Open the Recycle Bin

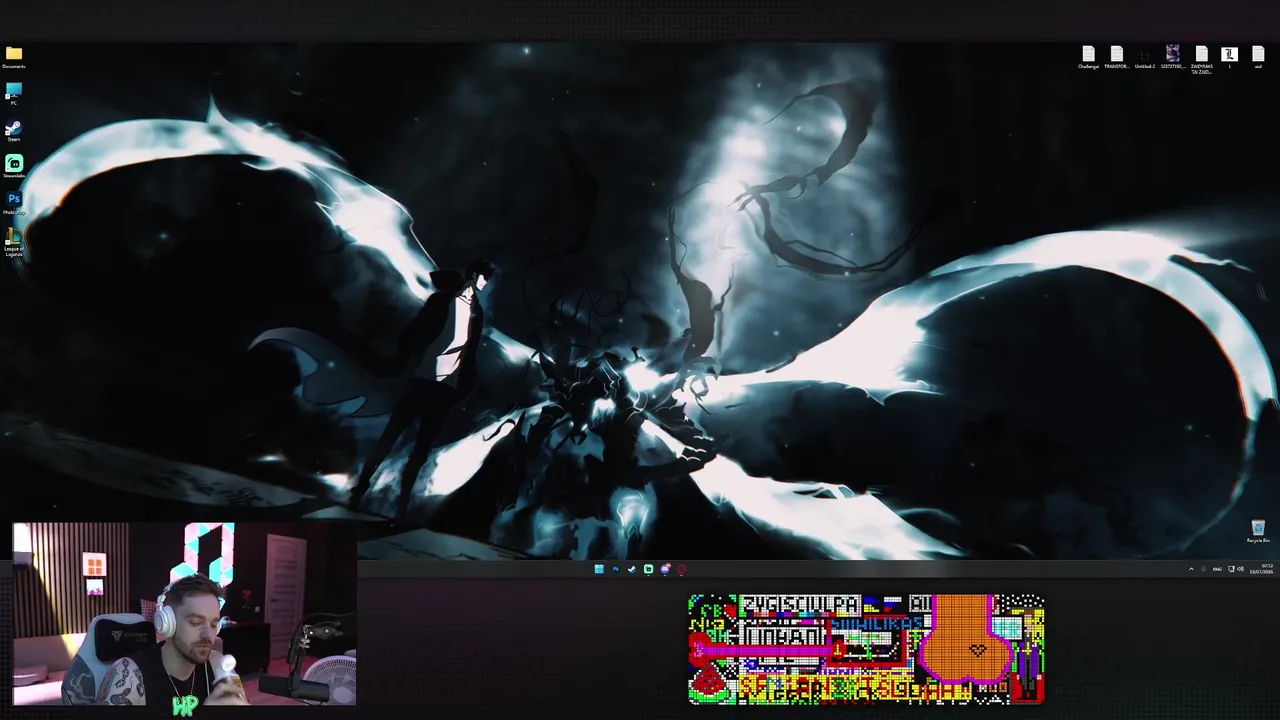[x=1258, y=531]
